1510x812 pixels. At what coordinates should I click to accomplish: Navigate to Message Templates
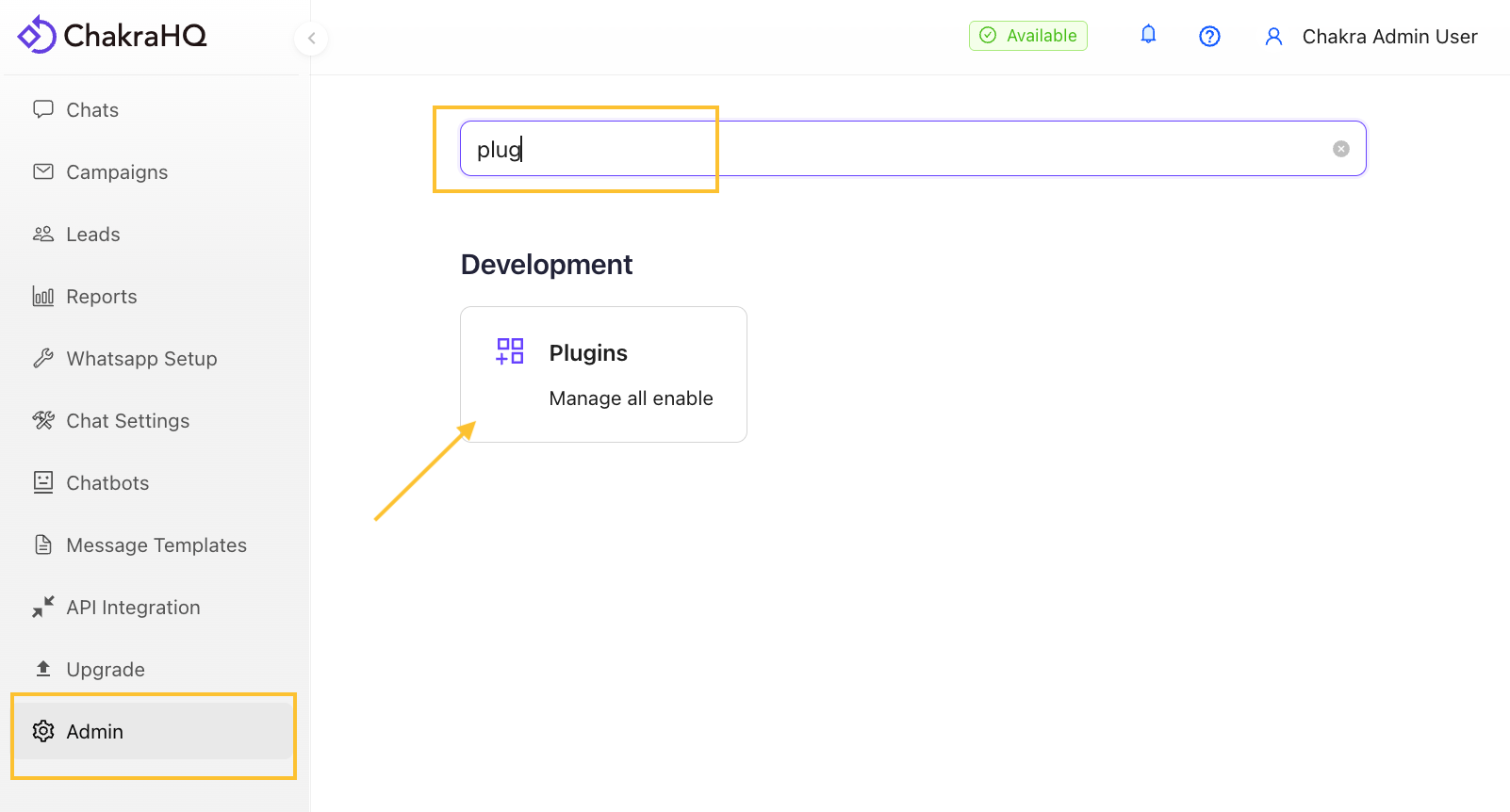pos(156,545)
